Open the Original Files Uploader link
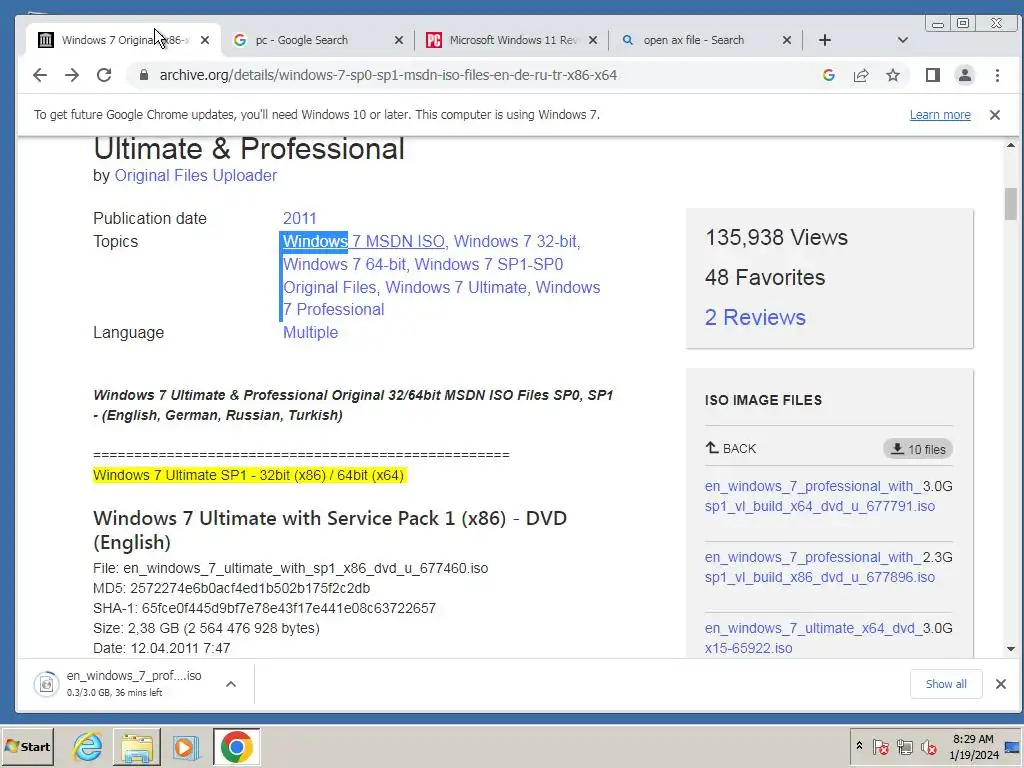The height and width of the screenshot is (768, 1024). pyautogui.click(x=196, y=176)
